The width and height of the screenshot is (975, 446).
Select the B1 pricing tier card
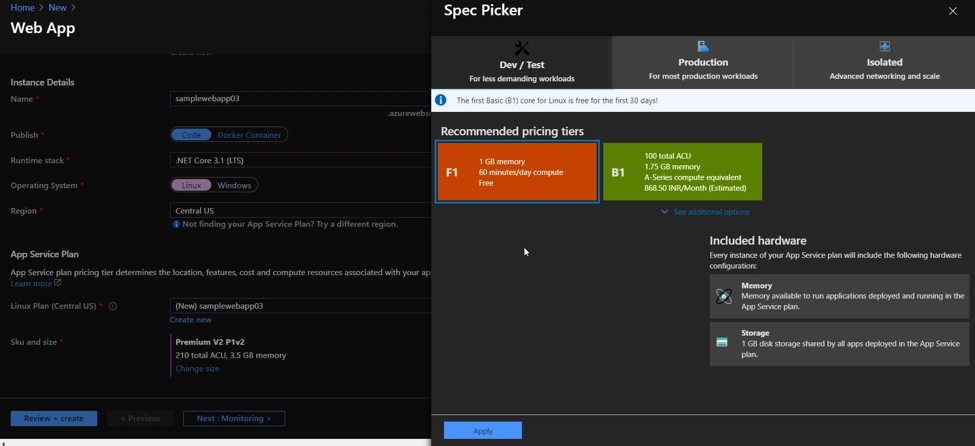[x=682, y=172]
